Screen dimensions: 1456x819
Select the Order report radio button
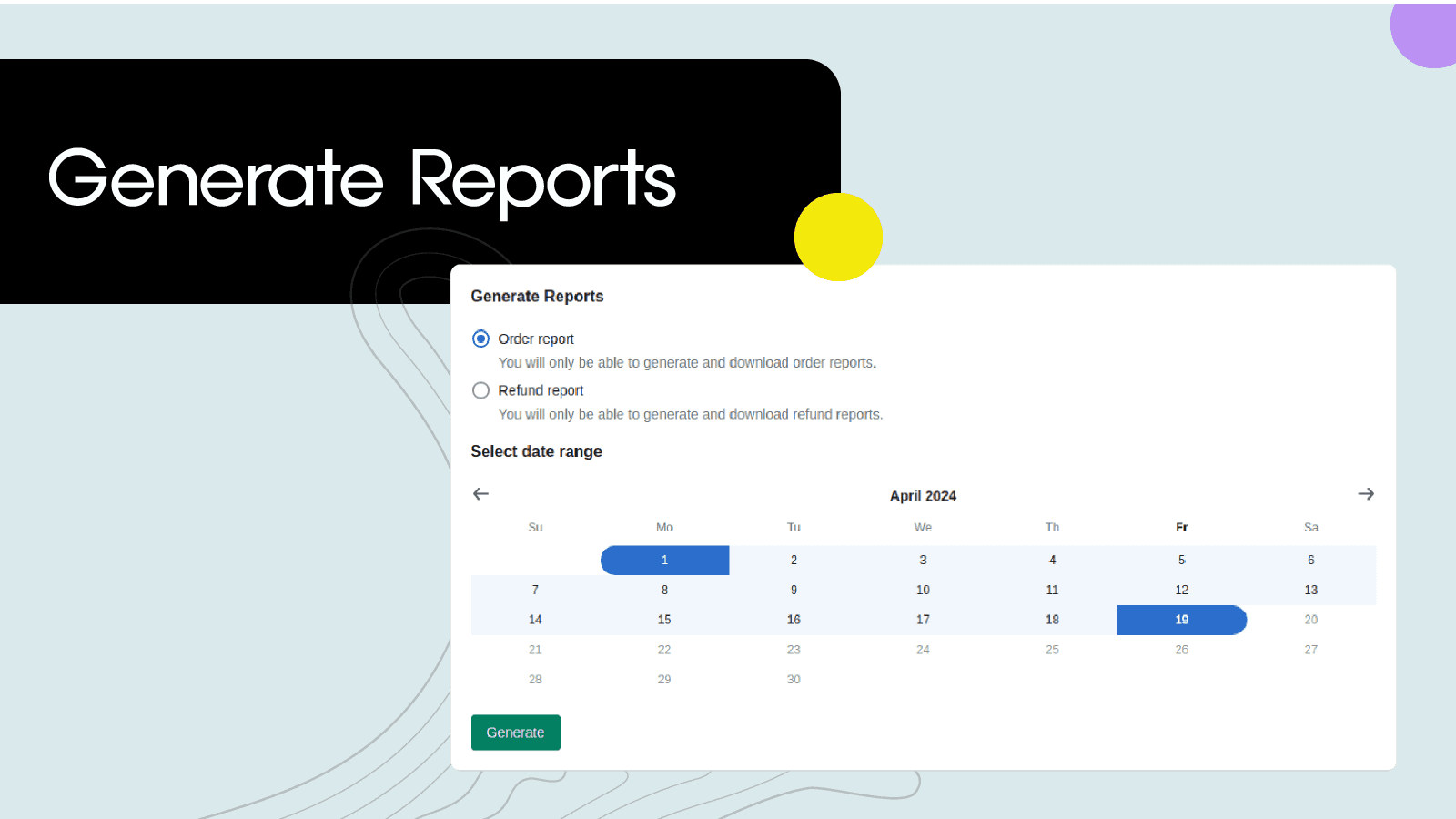[x=480, y=339]
